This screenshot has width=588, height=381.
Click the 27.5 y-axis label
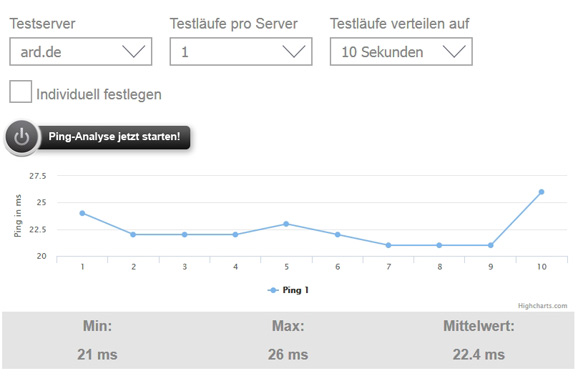click(38, 176)
